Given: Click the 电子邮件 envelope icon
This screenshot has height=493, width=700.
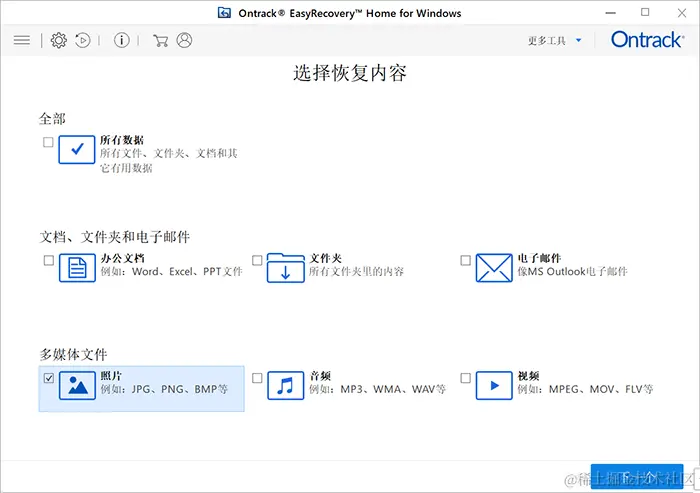Looking at the screenshot, I should (x=494, y=267).
